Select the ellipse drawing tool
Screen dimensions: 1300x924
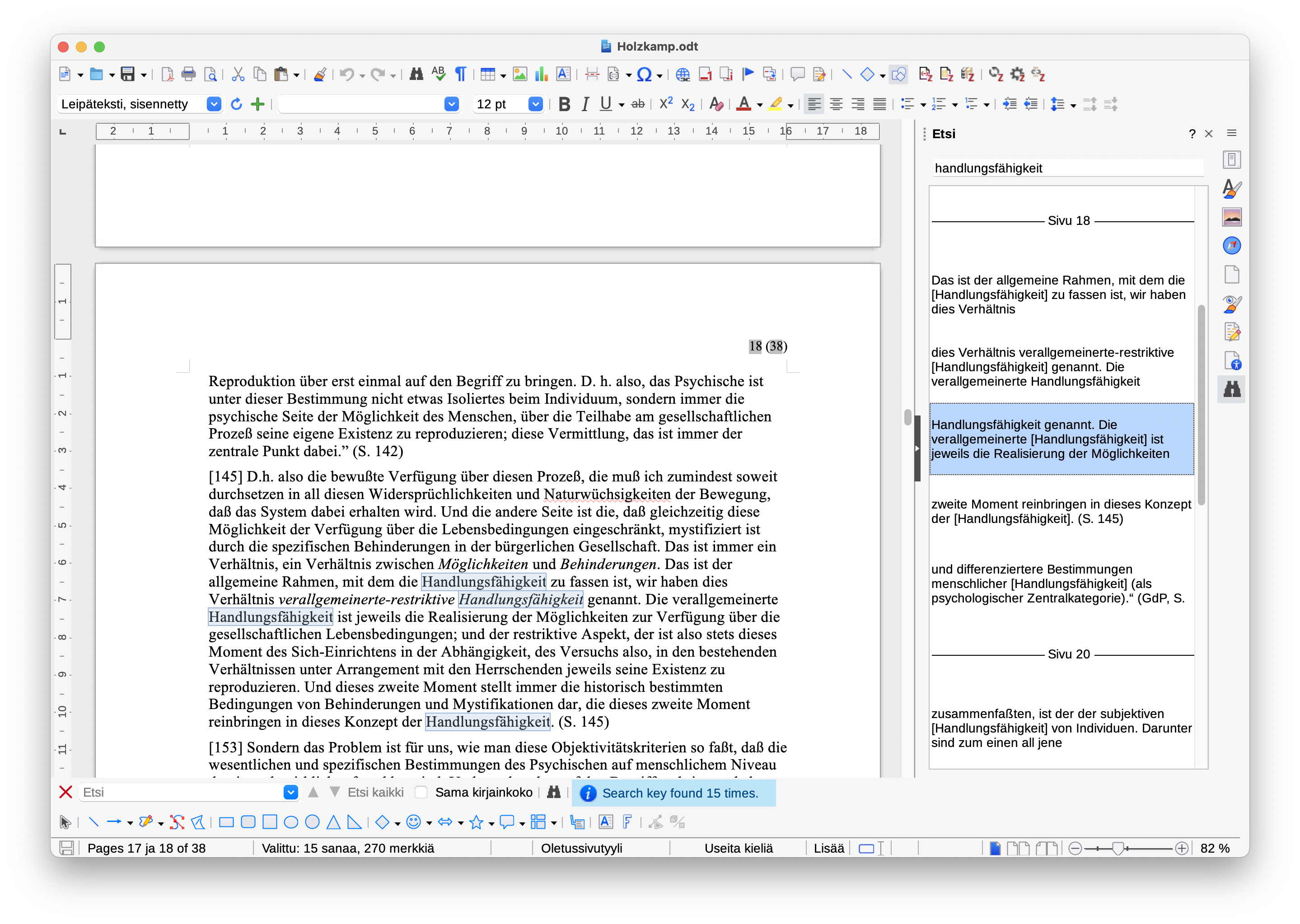[x=291, y=821]
